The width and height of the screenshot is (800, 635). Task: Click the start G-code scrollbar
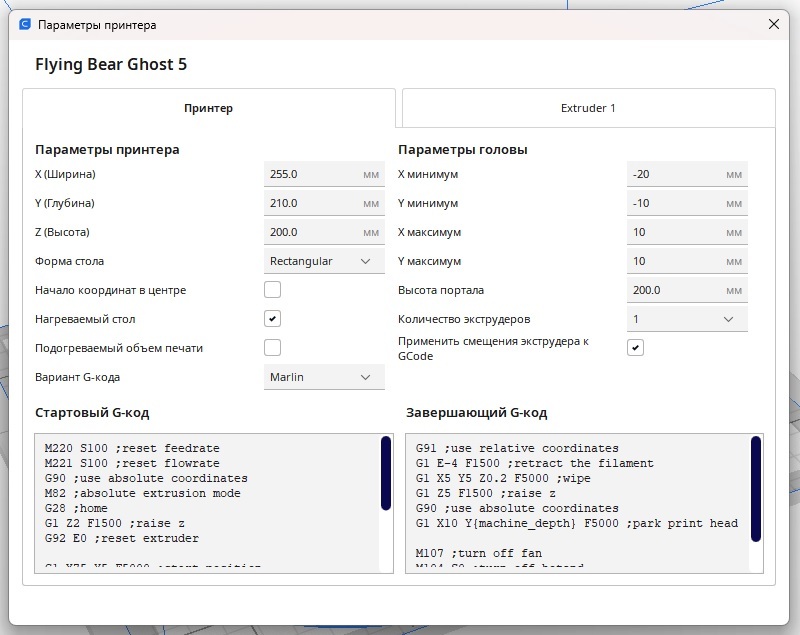pyautogui.click(x=386, y=473)
